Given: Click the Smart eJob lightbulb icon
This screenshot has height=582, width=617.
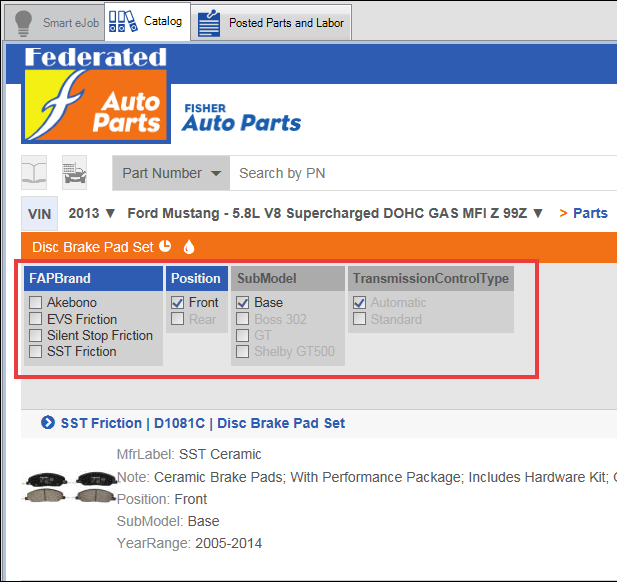Looking at the screenshot, I should pos(23,23).
